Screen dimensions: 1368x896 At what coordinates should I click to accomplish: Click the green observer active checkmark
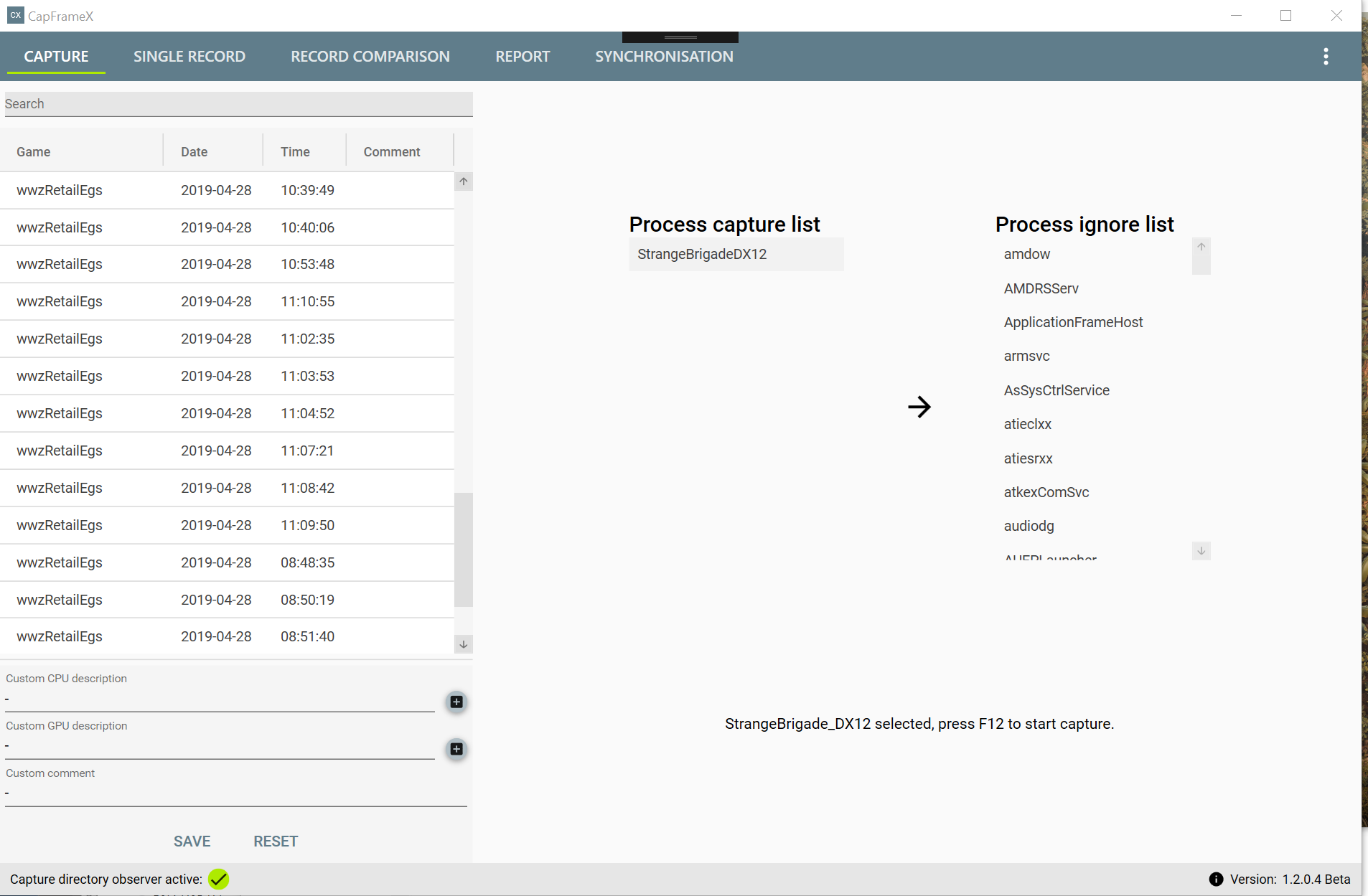point(218,879)
